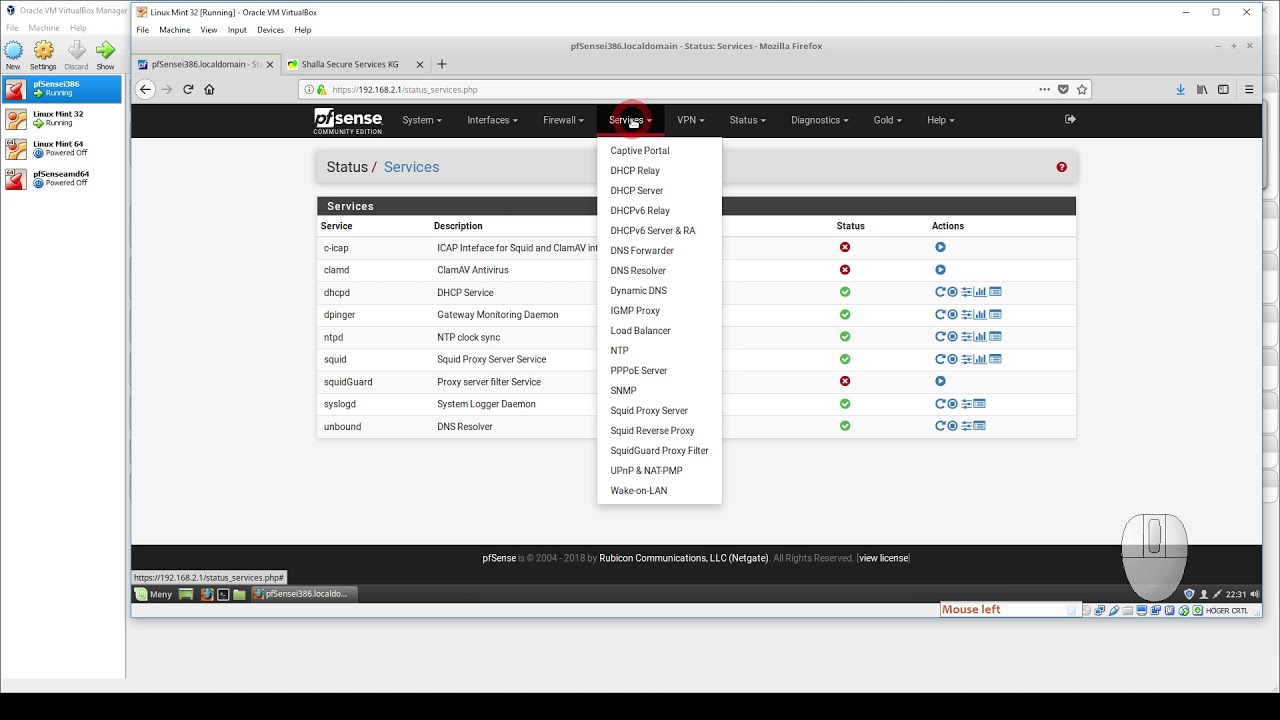Click the view license link
The height and width of the screenshot is (720, 1280).
[884, 558]
